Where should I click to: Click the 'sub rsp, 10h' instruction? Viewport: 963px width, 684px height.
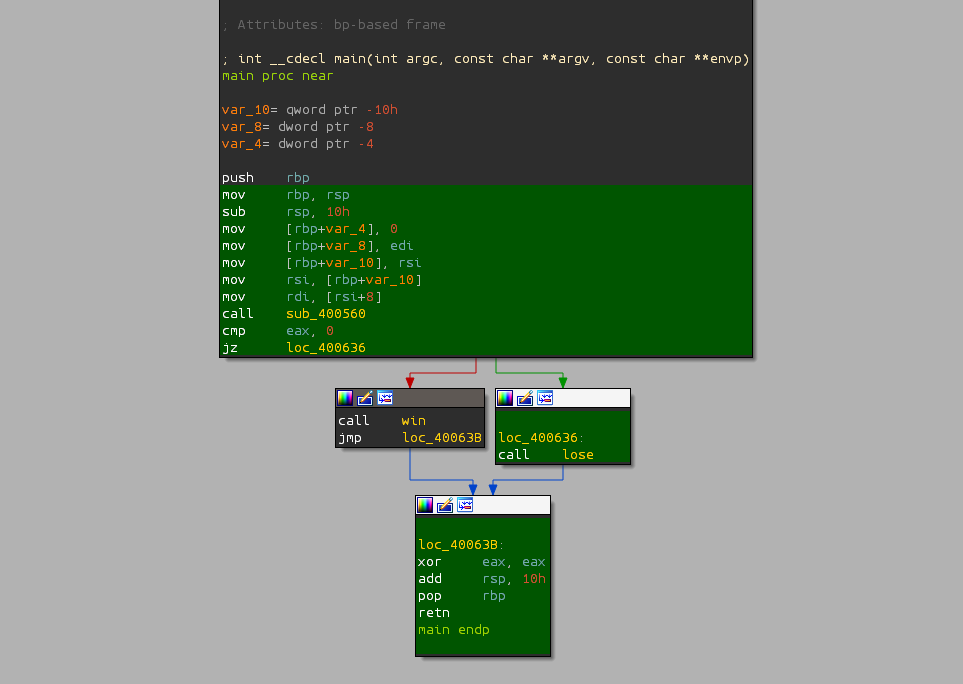point(286,212)
